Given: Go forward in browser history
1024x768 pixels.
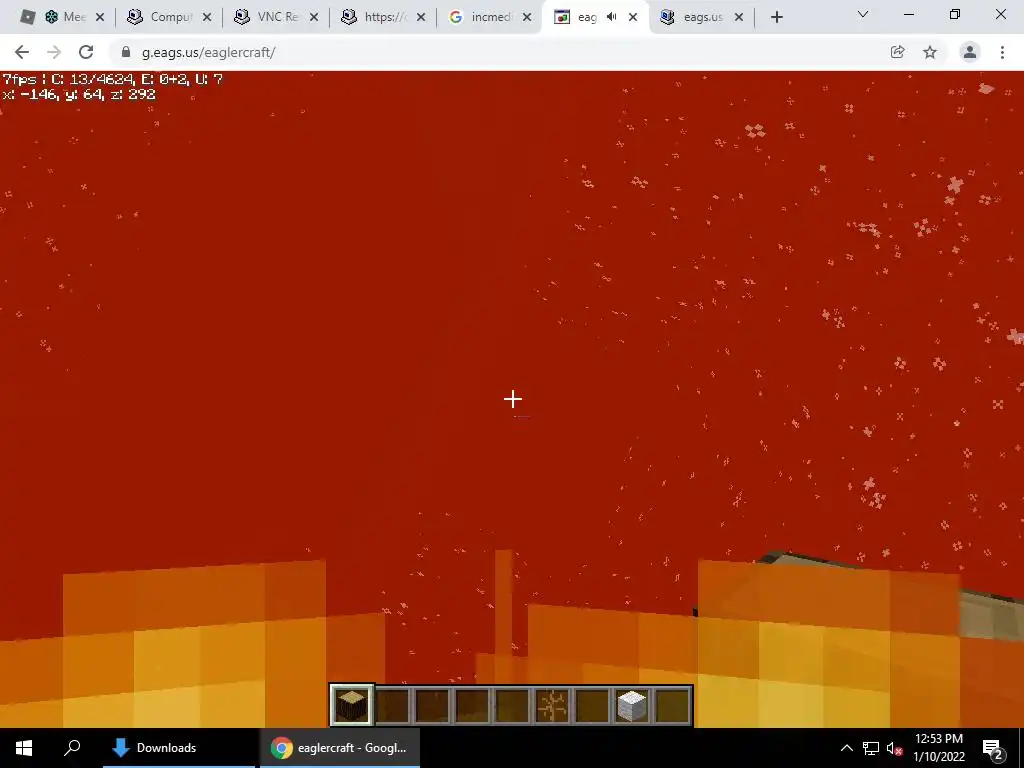Looking at the screenshot, I should coord(54,52).
